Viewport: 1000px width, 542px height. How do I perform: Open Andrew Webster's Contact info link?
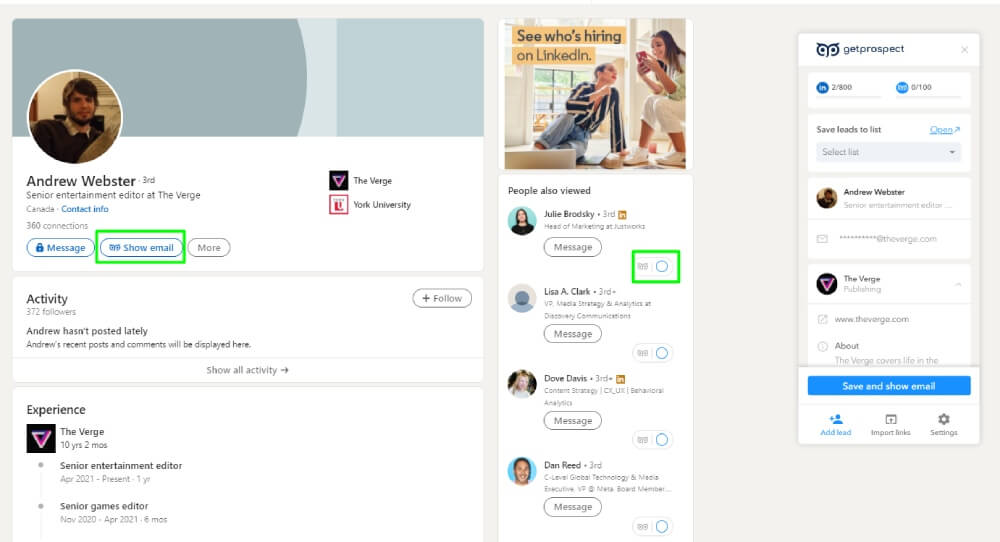point(85,209)
